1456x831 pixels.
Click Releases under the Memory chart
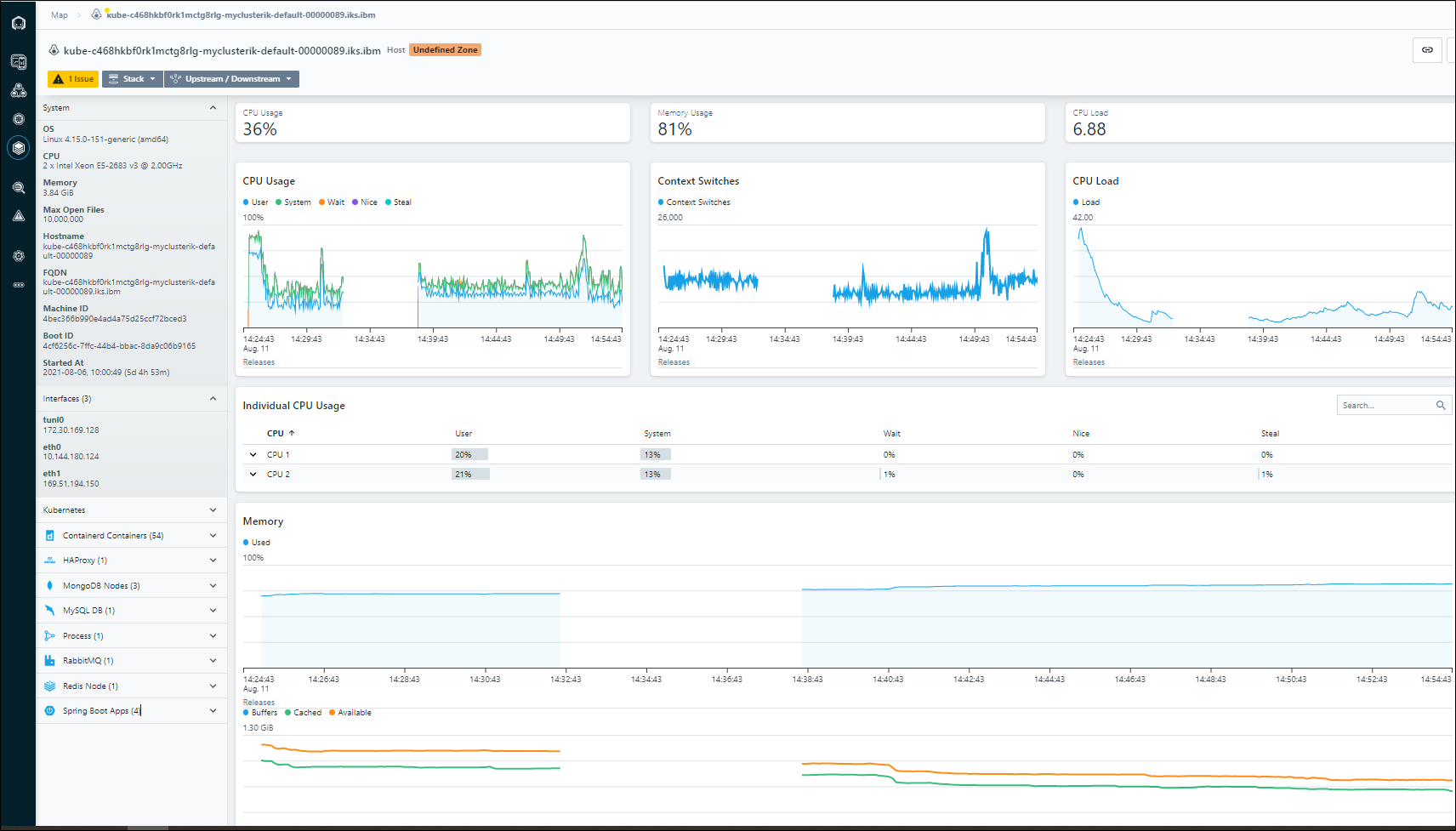pos(259,703)
